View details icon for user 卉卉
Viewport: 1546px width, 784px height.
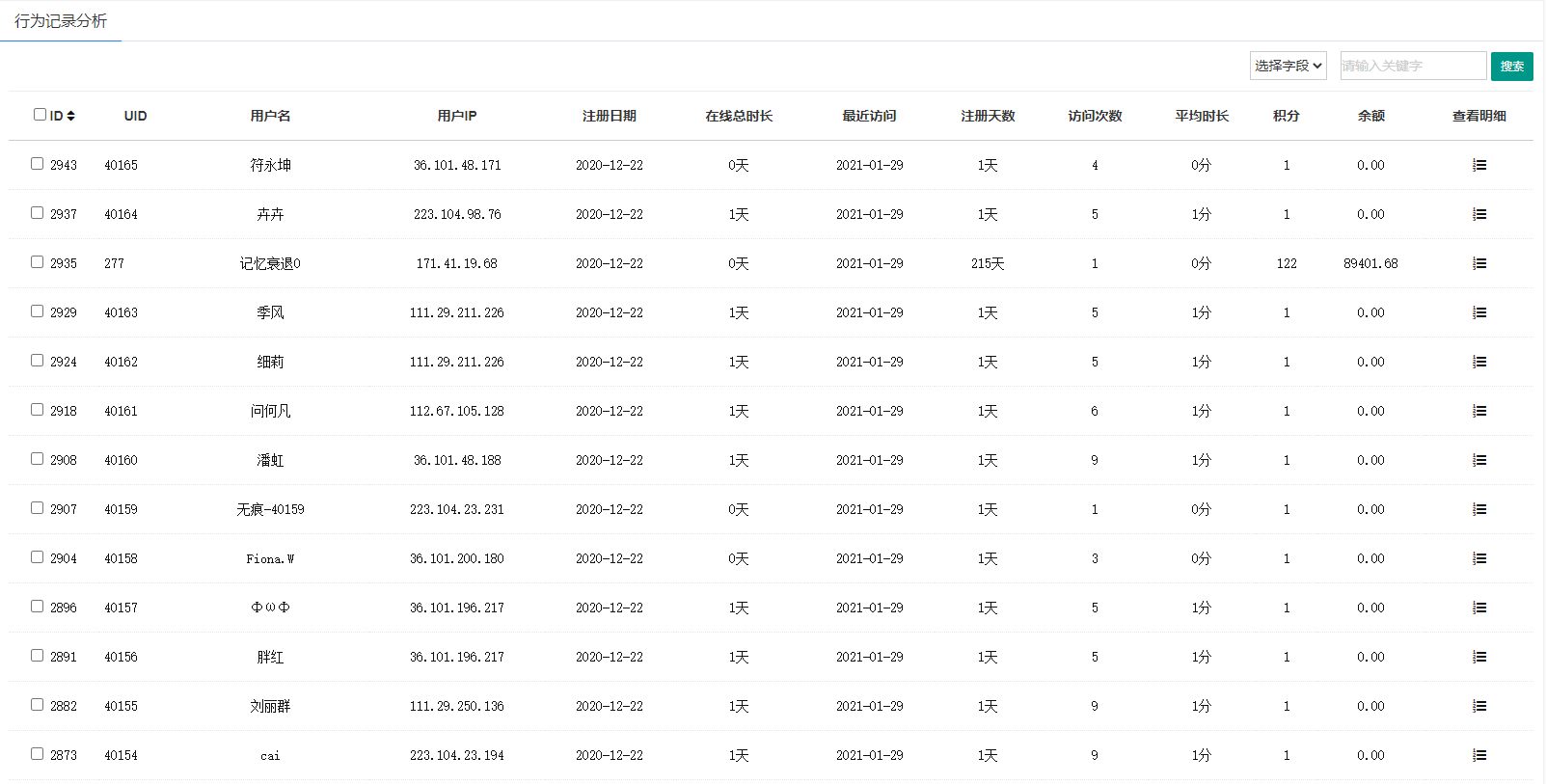[x=1478, y=214]
